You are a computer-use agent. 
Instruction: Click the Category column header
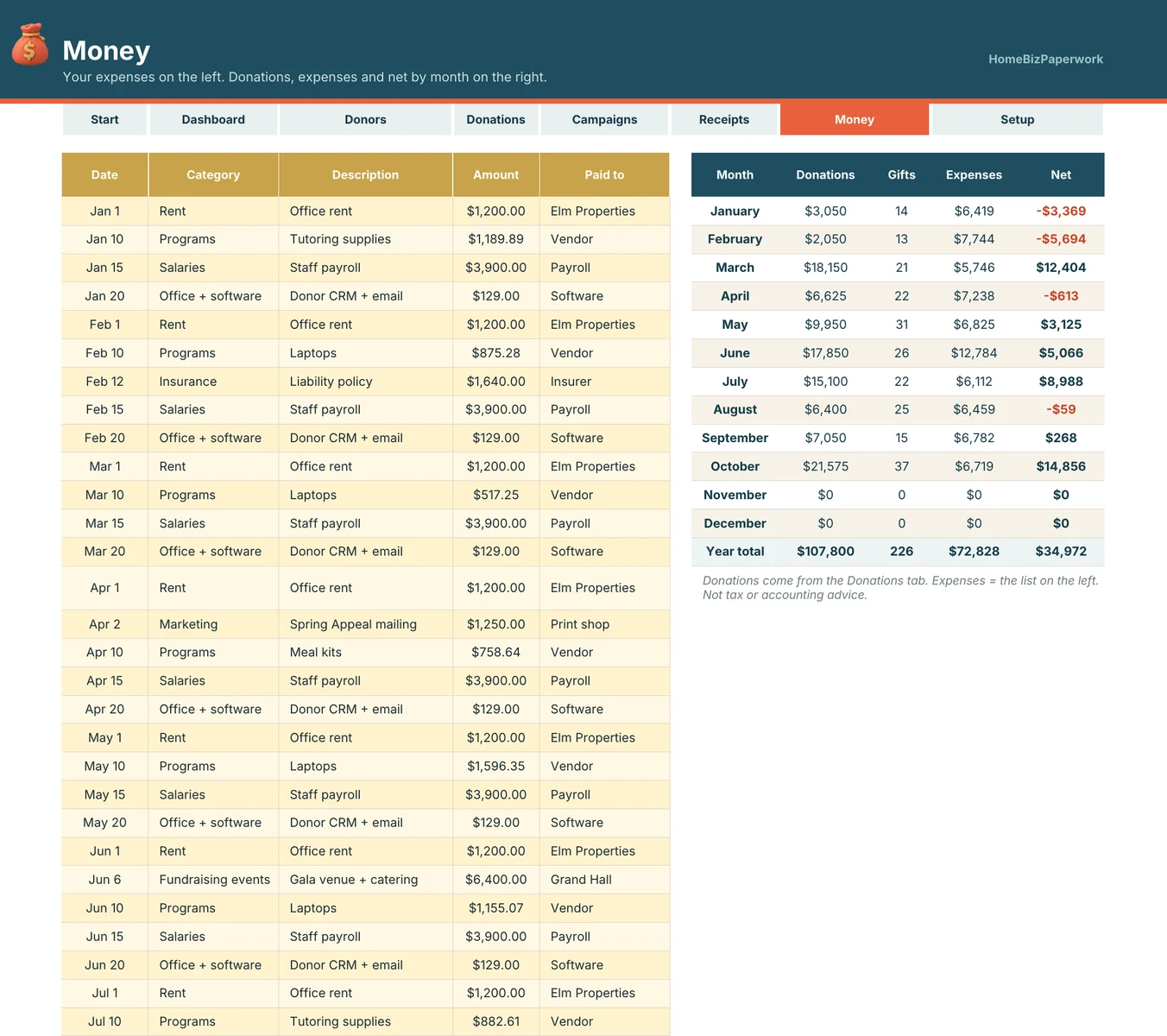pos(213,174)
